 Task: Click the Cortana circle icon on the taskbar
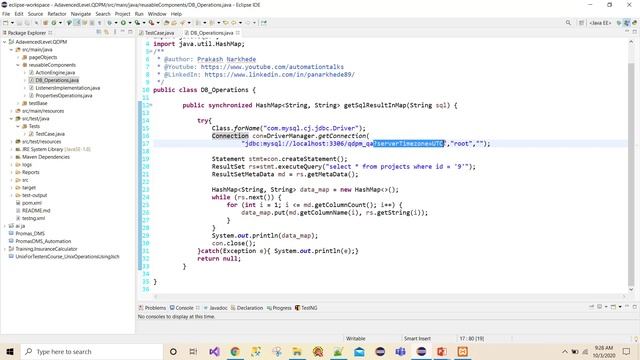click(x=173, y=351)
